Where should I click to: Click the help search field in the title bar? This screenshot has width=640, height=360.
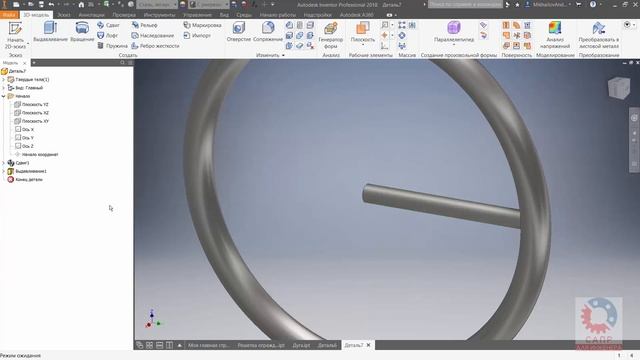click(x=465, y=4)
